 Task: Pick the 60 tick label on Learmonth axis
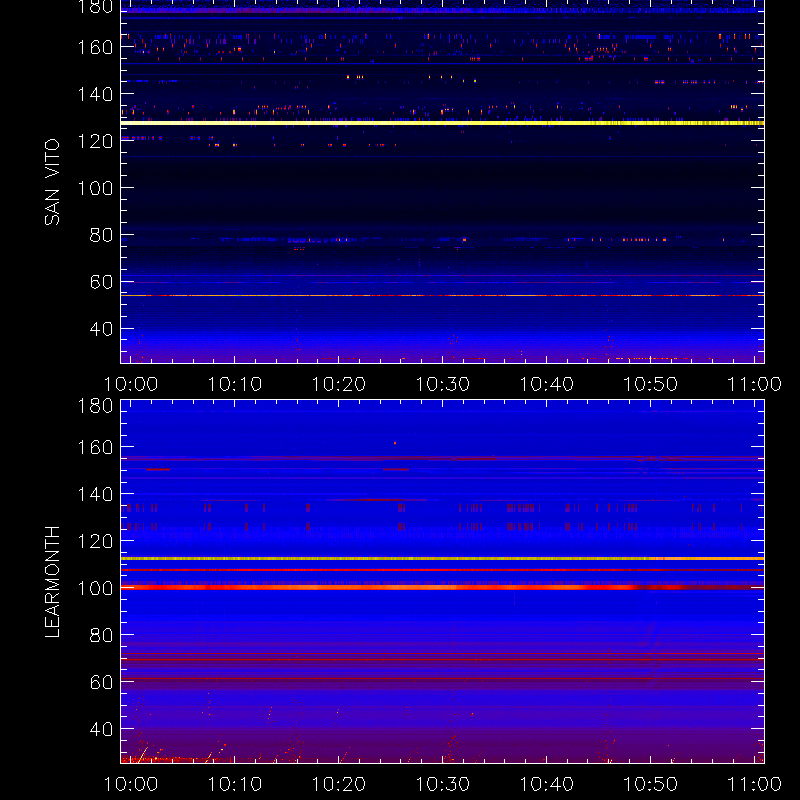click(x=101, y=682)
